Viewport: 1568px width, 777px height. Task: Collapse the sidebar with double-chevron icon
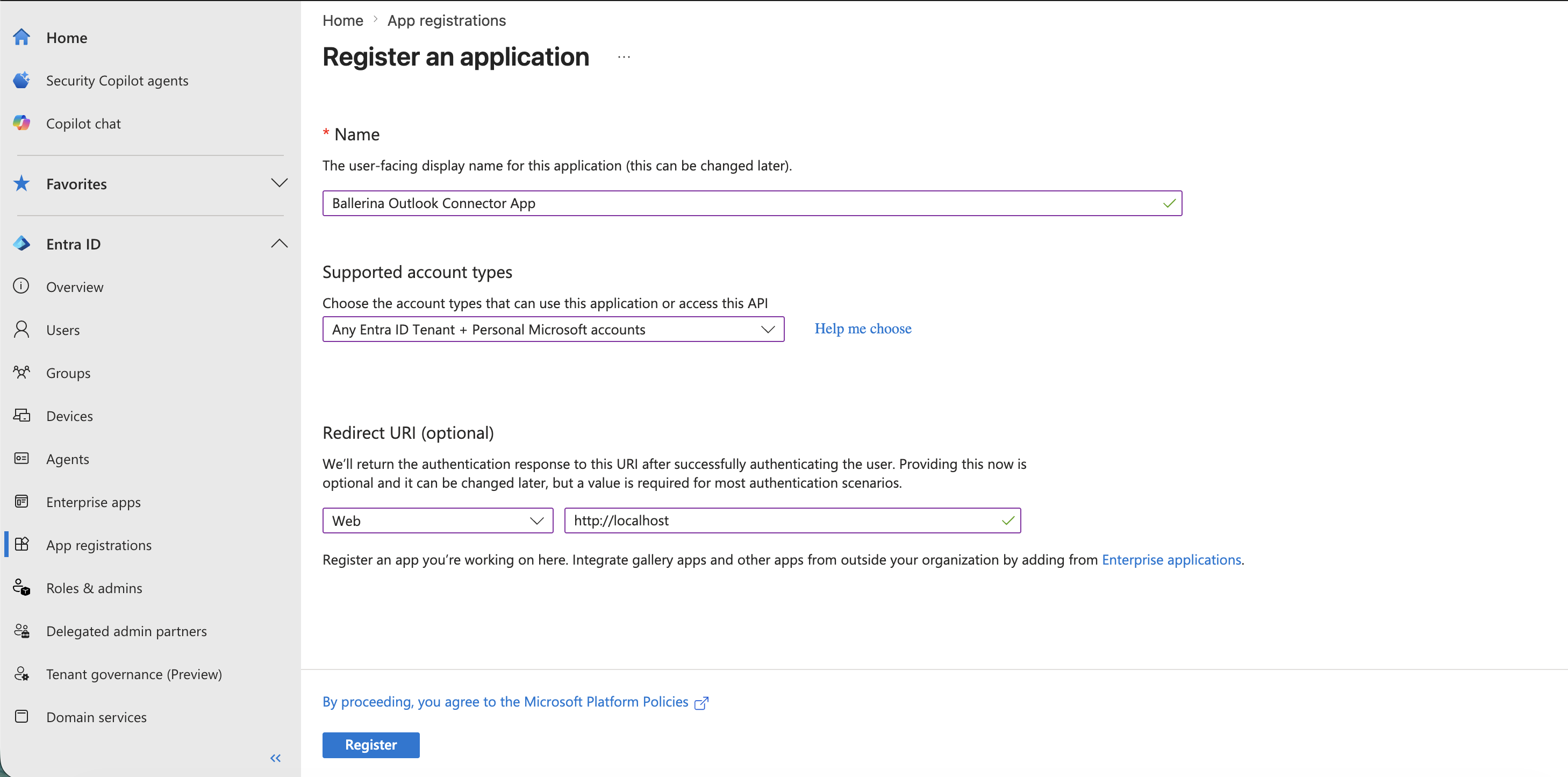point(276,758)
